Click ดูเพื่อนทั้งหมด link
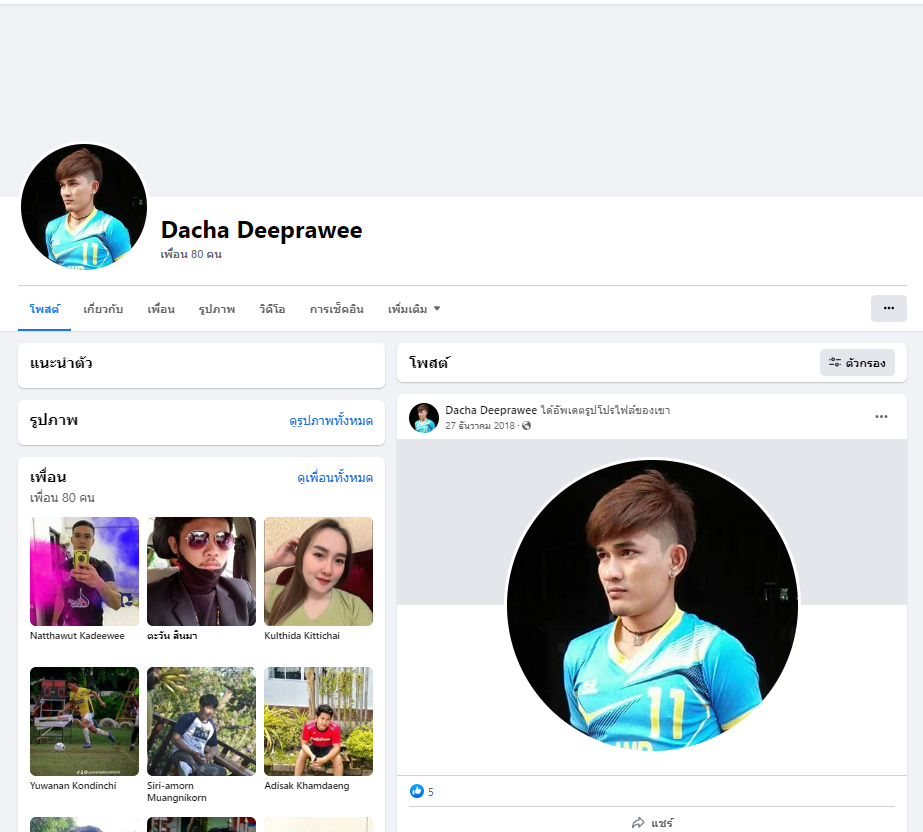This screenshot has height=832, width=923. tap(335, 478)
